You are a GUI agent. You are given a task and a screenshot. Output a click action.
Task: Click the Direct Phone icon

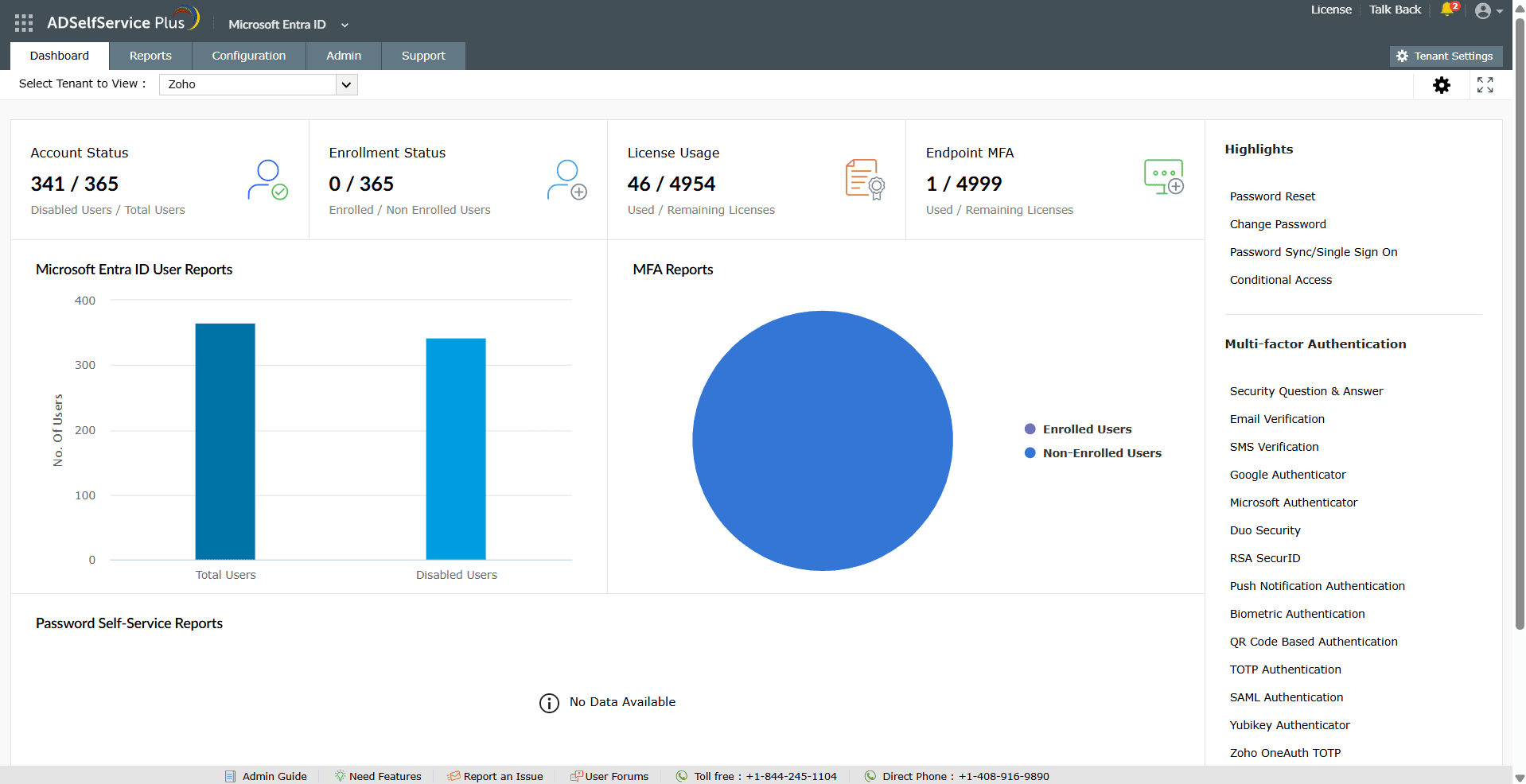point(870,776)
